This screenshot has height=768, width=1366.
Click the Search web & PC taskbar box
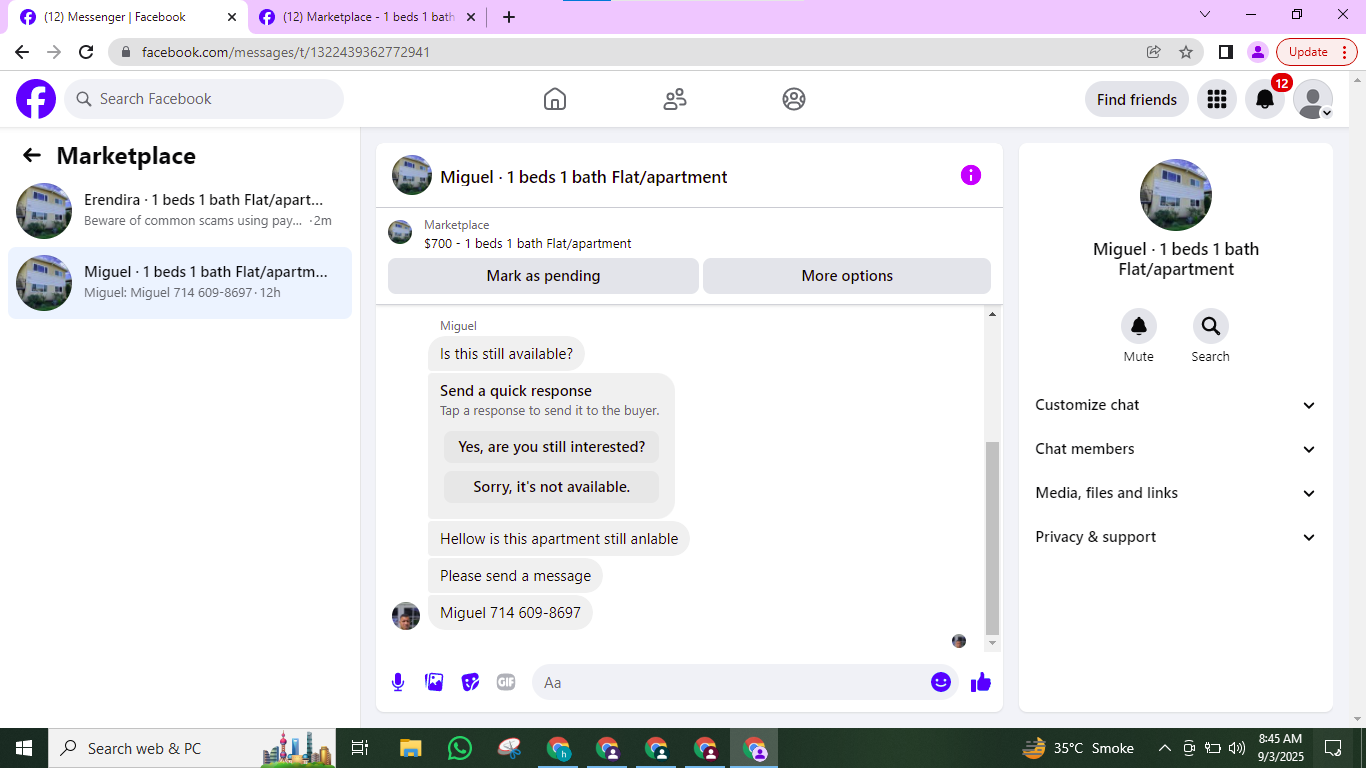(194, 748)
